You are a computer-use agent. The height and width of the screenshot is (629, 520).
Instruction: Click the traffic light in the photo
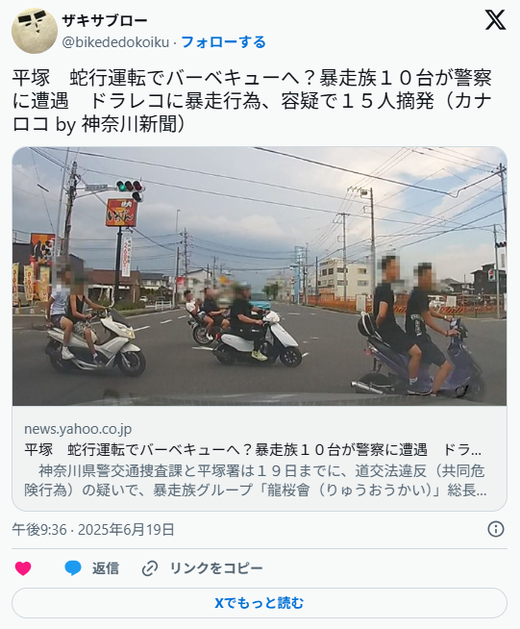point(130,189)
